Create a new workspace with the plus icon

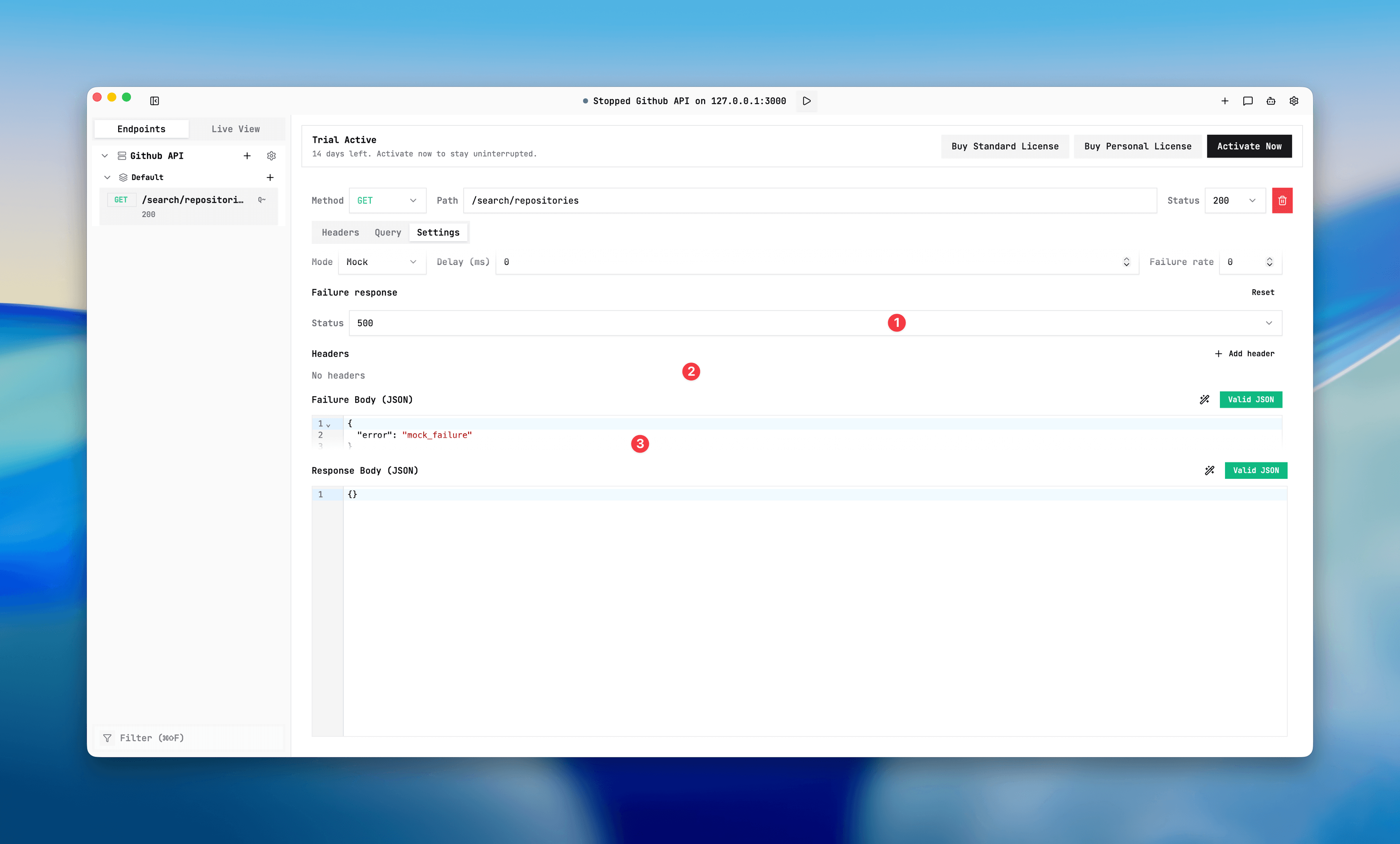(x=1224, y=101)
